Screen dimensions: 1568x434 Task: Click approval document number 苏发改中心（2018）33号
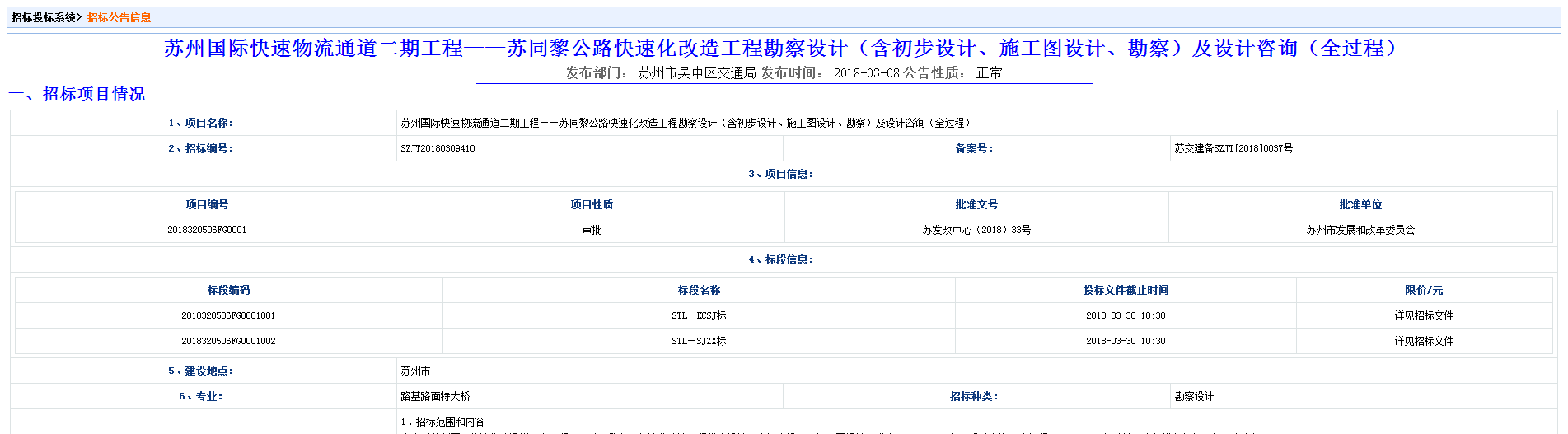tap(976, 230)
